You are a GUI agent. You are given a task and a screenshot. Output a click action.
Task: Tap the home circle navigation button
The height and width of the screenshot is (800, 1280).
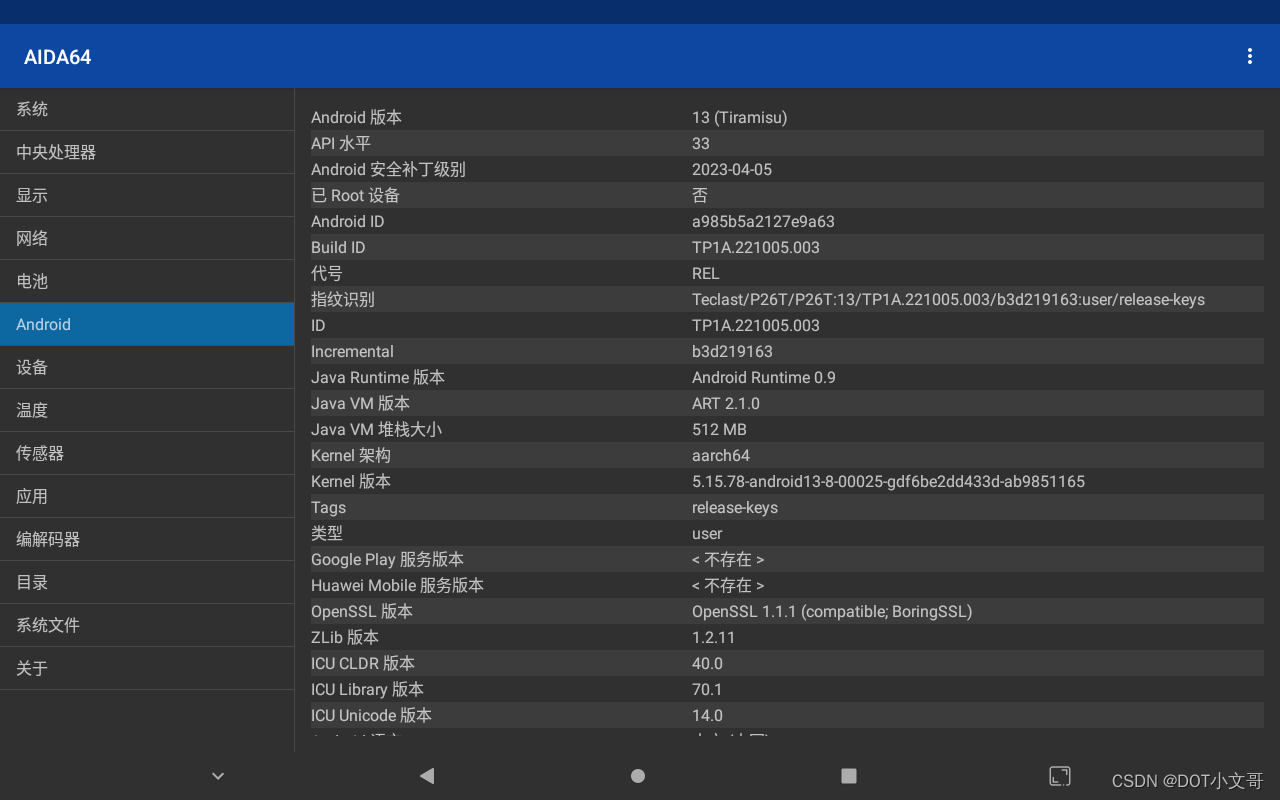point(638,775)
